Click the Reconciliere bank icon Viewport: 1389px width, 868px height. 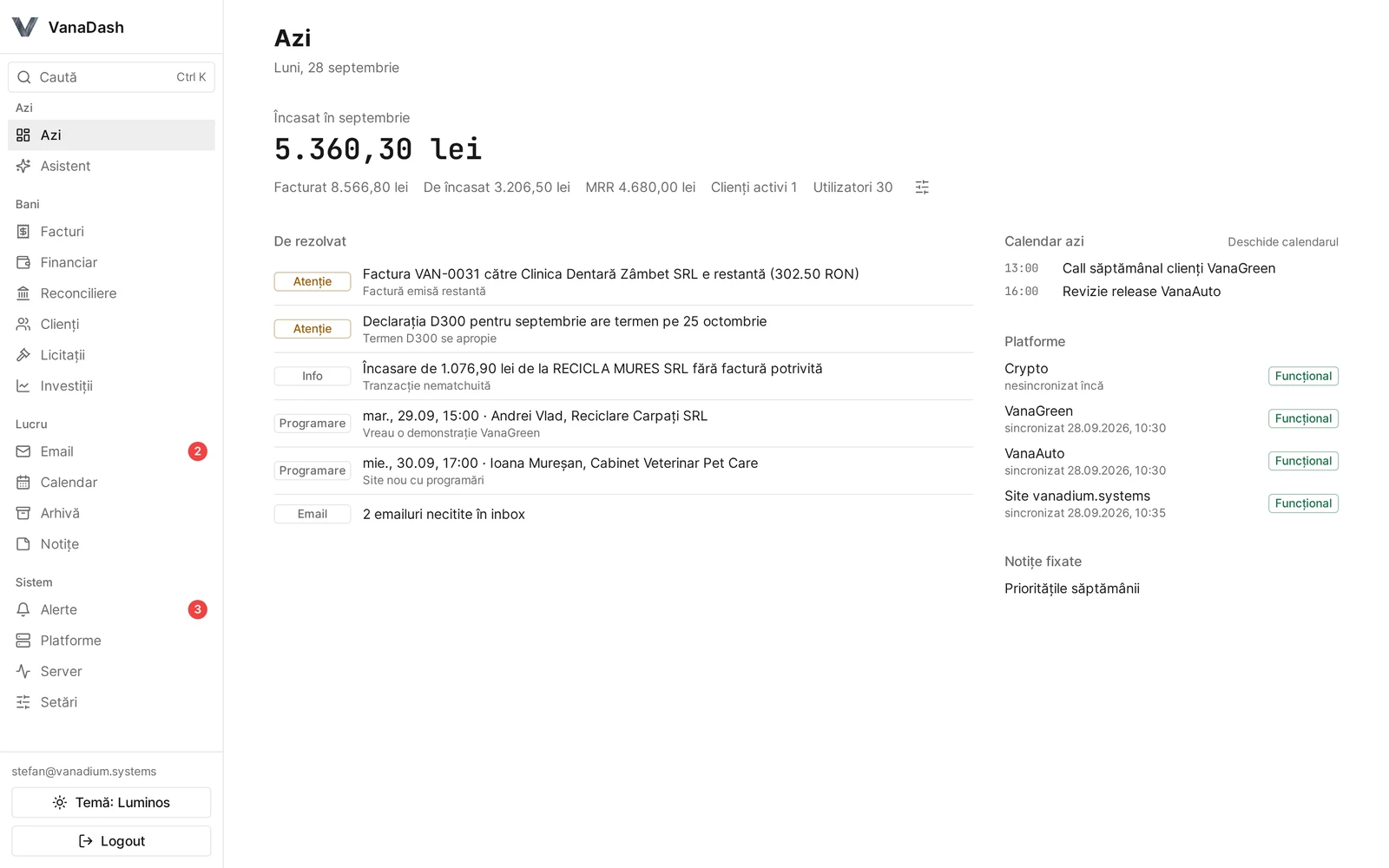(x=23, y=293)
